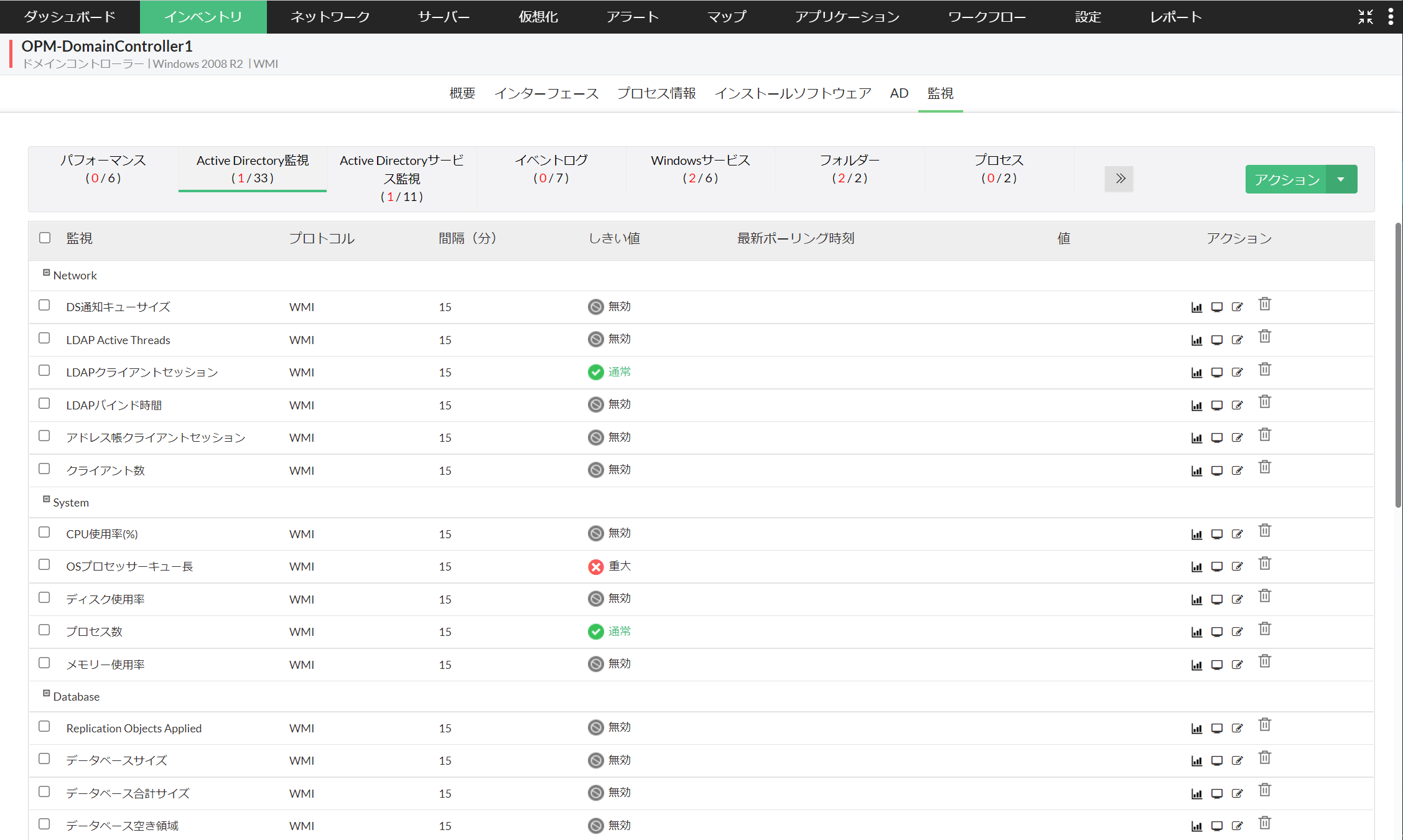Switch to the AD tab

(x=898, y=93)
